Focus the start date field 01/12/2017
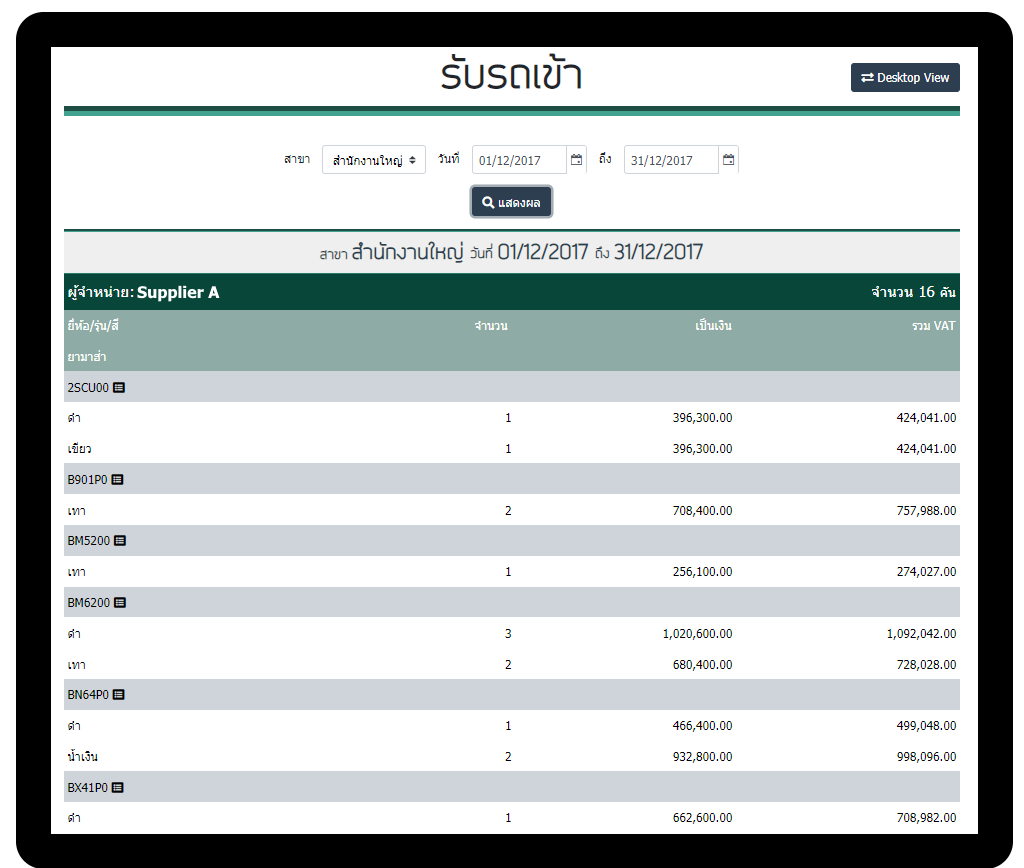Viewport: 1024px width, 868px height. (518, 160)
